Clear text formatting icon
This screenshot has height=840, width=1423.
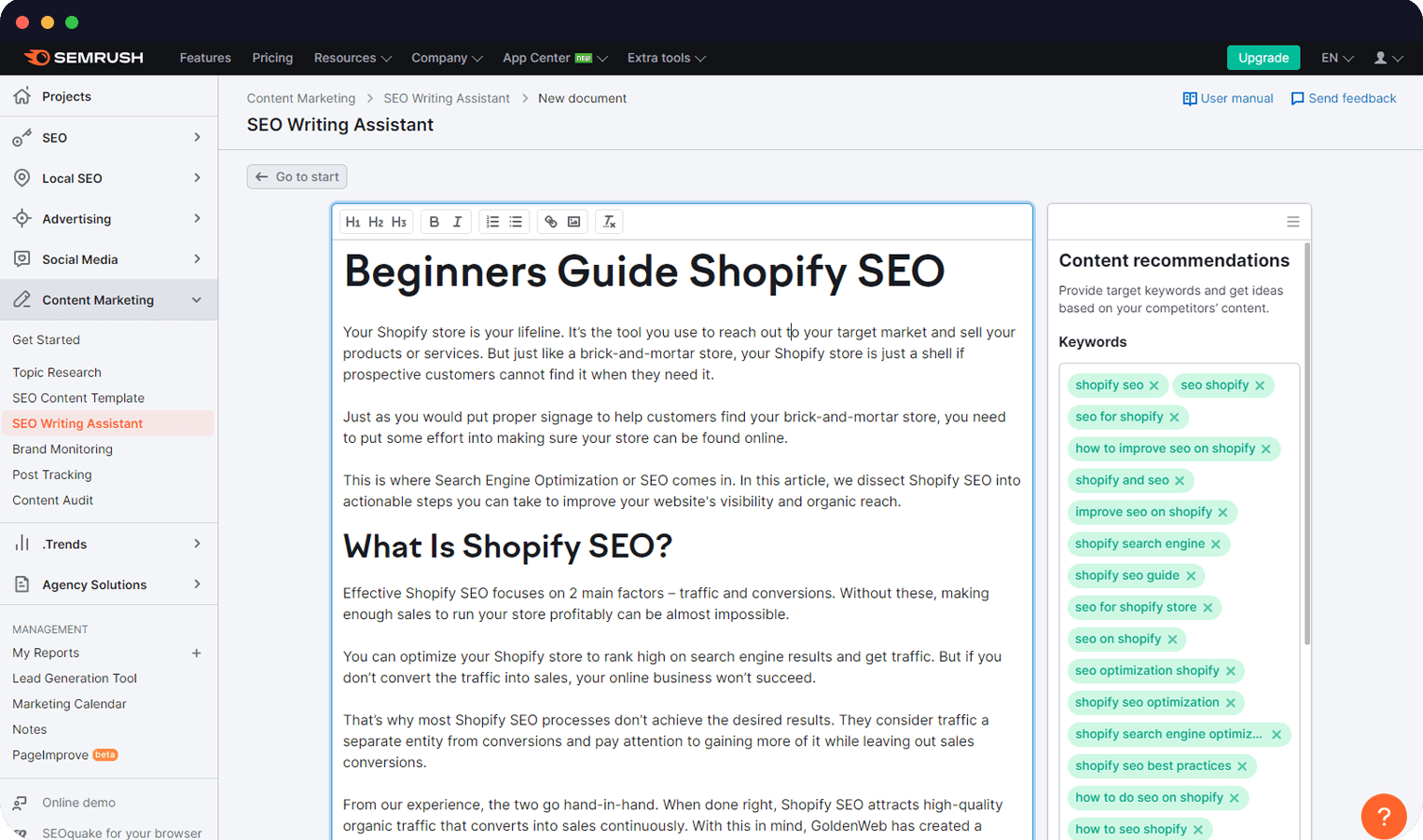(x=609, y=222)
